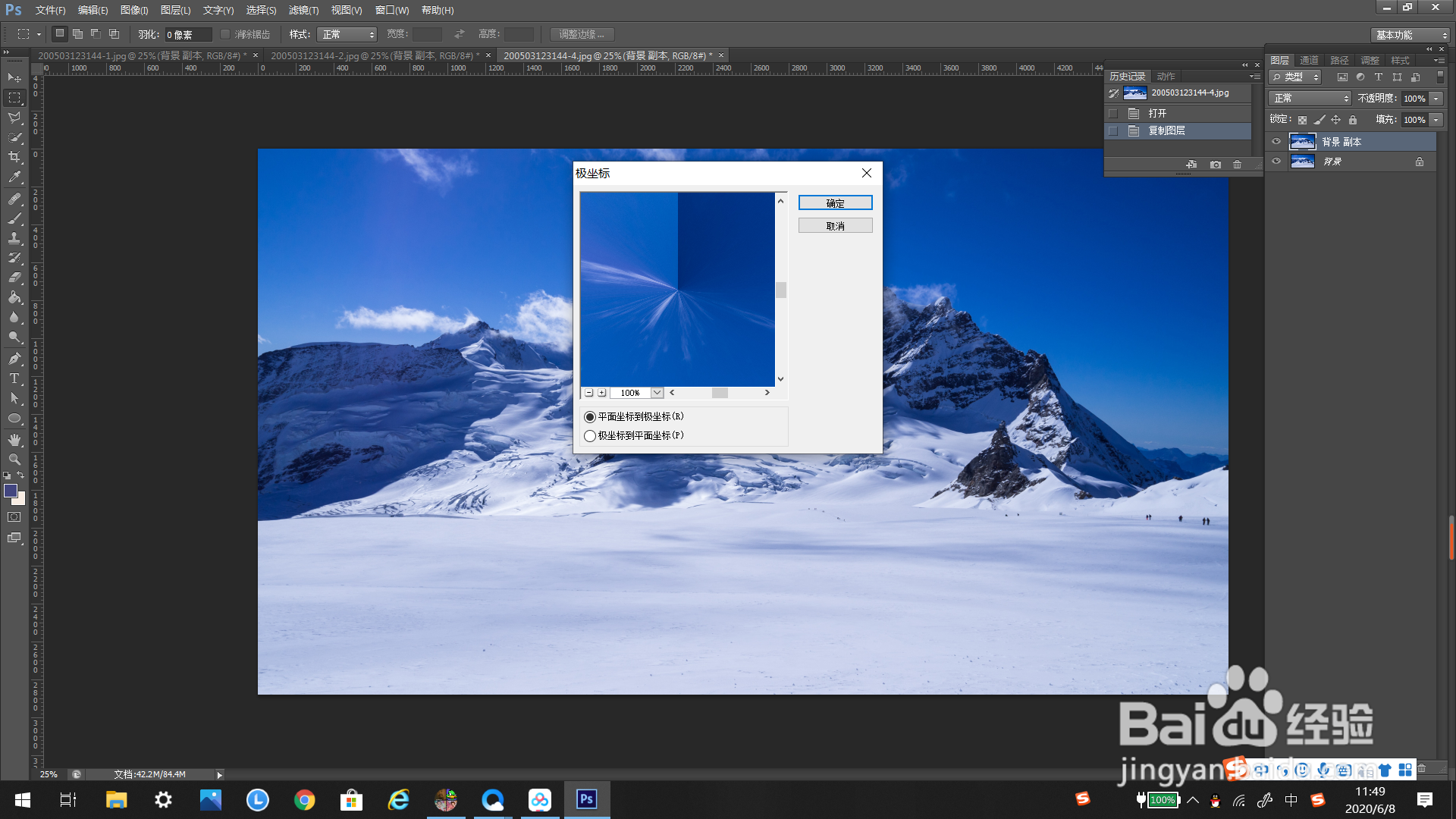Select the Horizontal Type tool
This screenshot has width=1456, height=819.
[x=14, y=378]
